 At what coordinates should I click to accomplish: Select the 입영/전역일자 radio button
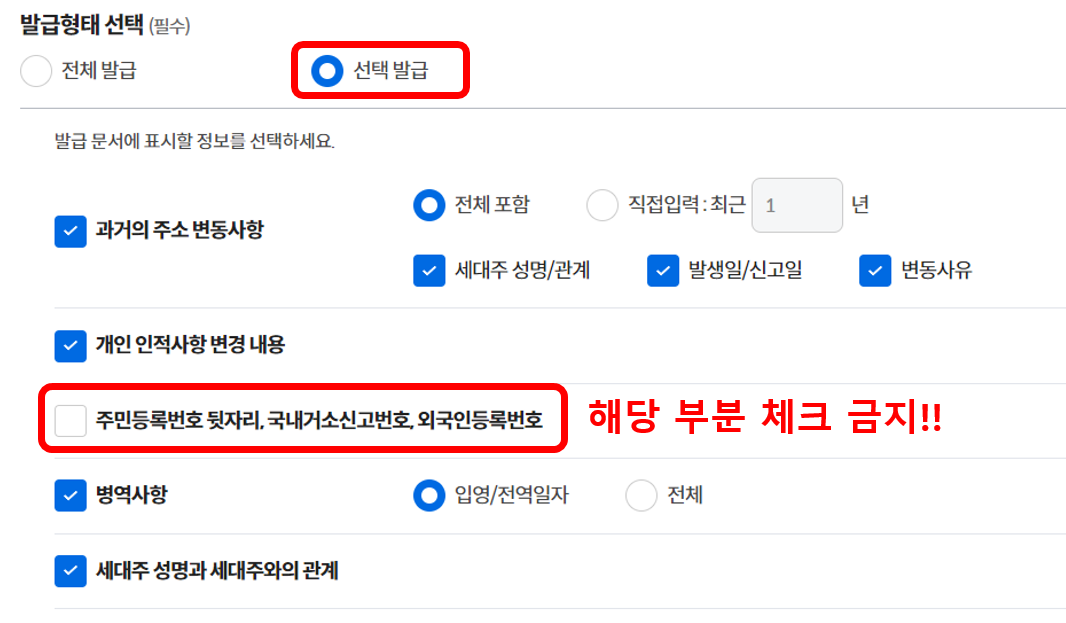(429, 495)
